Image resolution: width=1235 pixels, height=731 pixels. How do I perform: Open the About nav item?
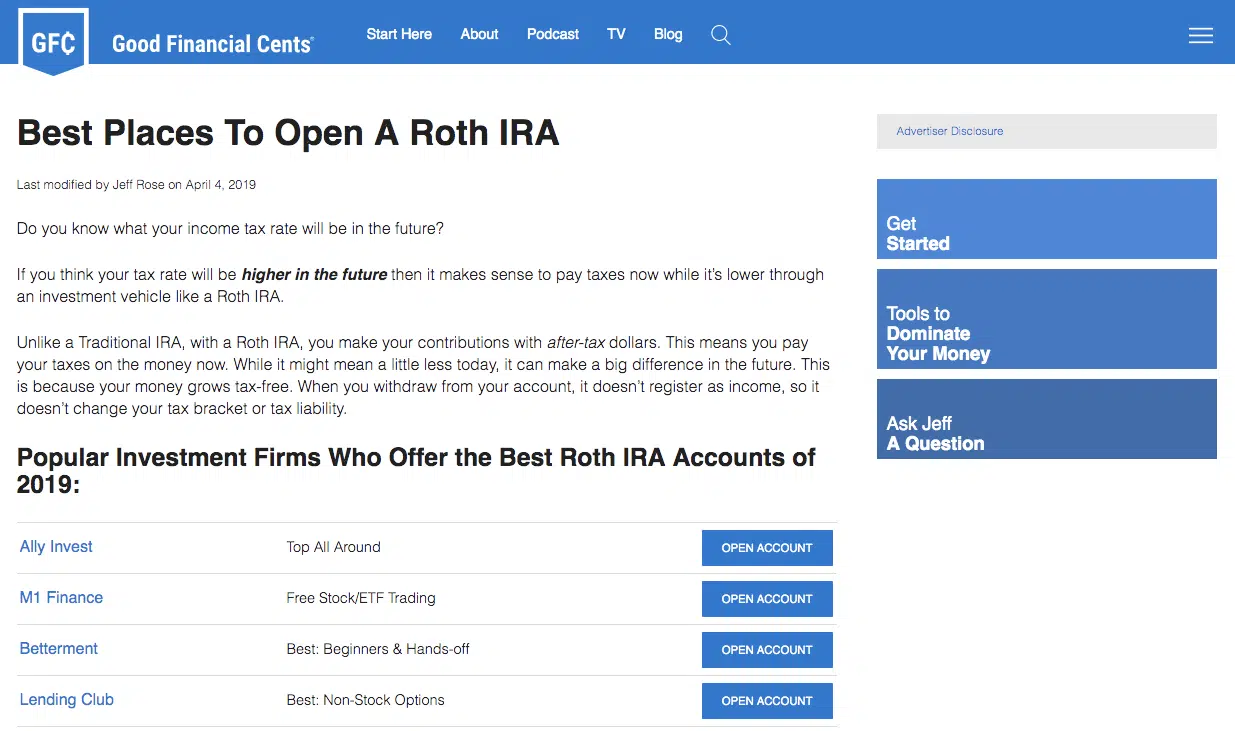coord(479,34)
